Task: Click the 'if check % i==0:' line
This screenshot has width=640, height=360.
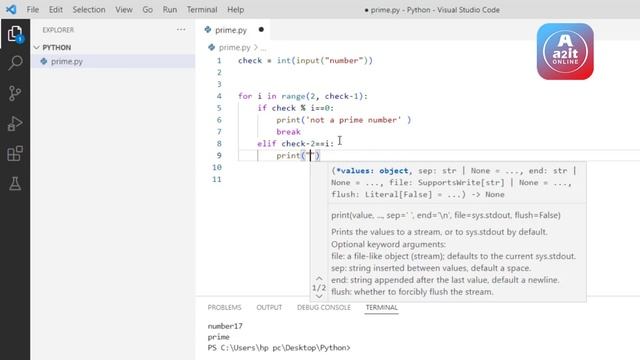Action: [x=296, y=108]
